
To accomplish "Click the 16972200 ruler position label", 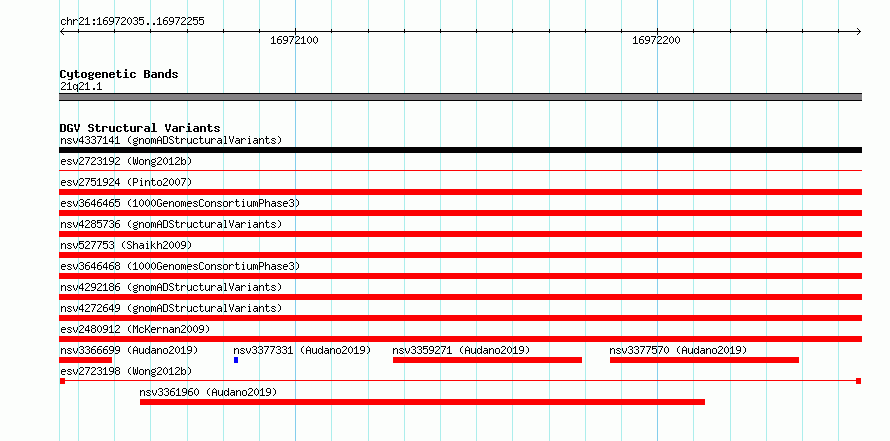I will (x=656, y=40).
